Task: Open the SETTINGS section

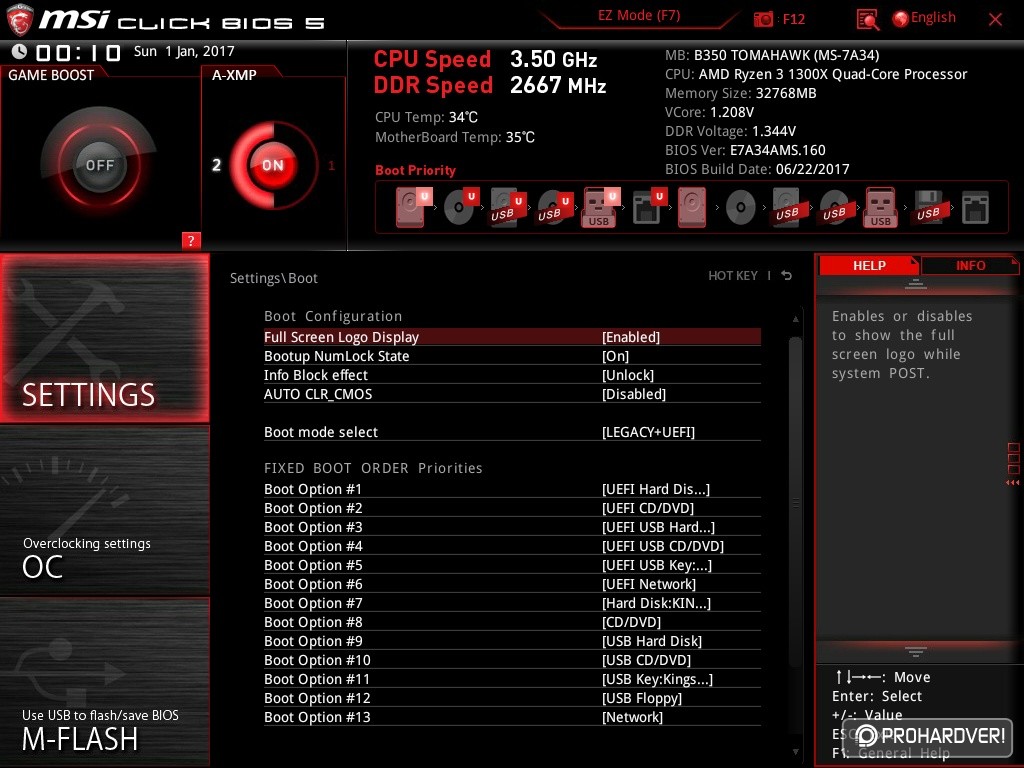Action: pos(104,338)
